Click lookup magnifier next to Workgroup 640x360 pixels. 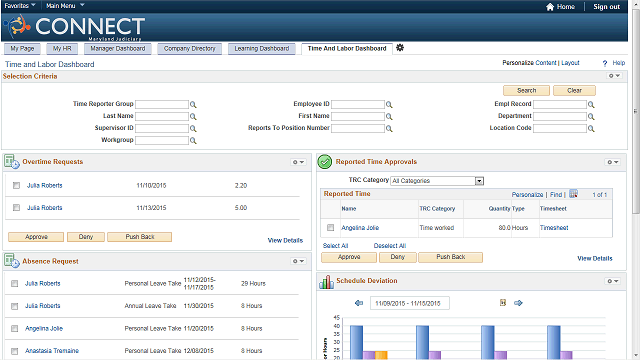click(x=193, y=140)
